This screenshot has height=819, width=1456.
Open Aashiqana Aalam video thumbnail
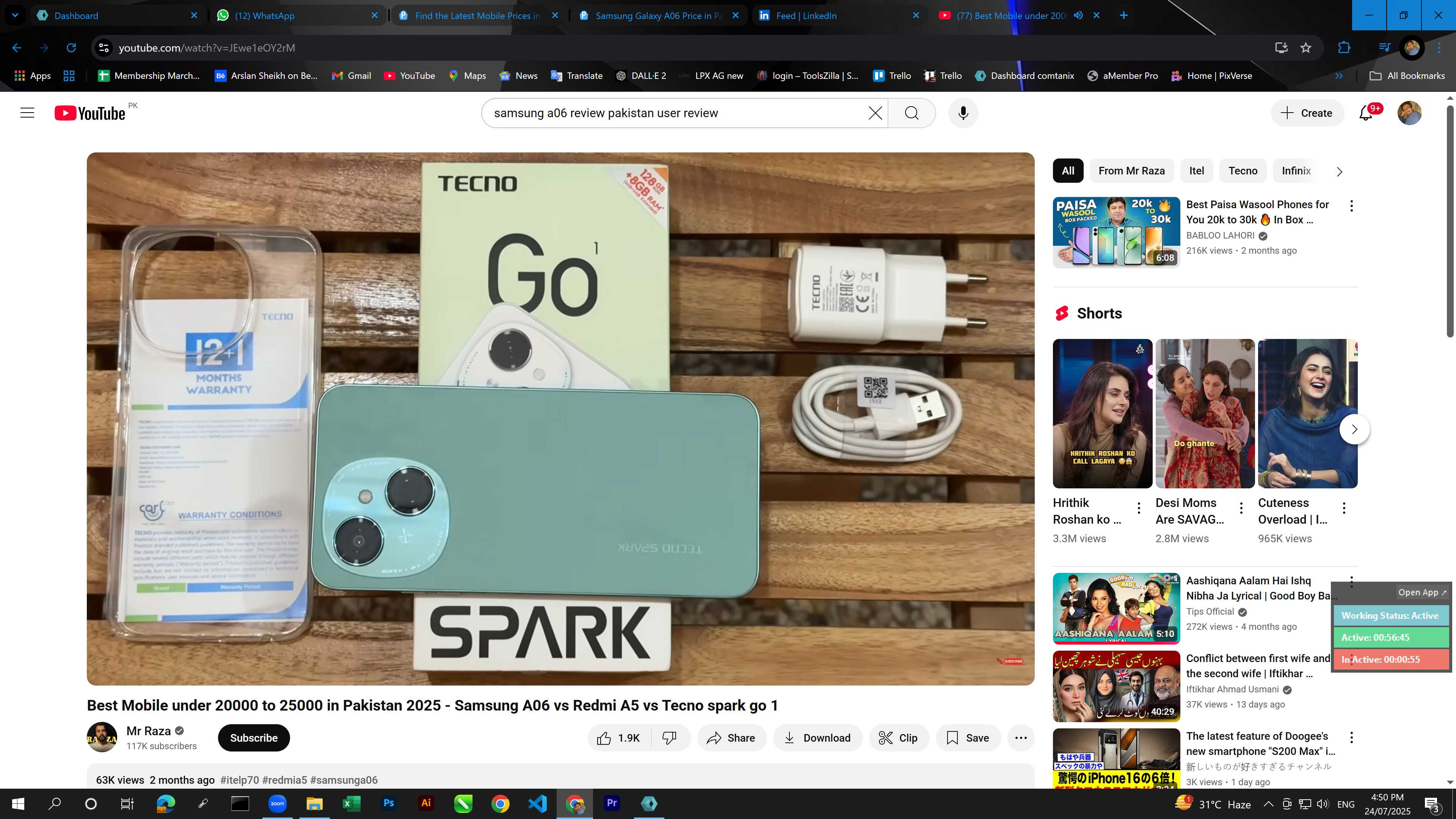point(1116,608)
